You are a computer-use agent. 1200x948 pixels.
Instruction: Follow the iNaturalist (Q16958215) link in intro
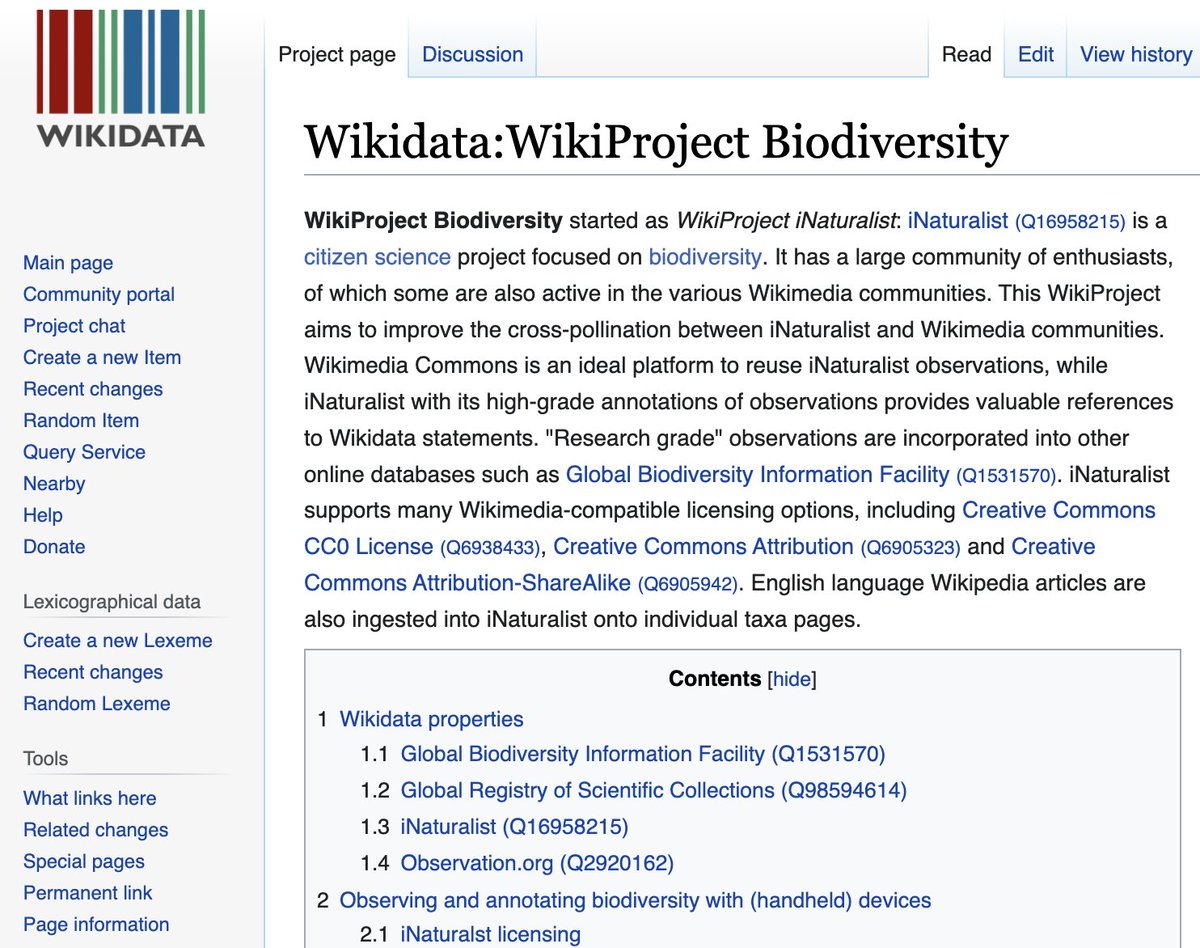1016,220
